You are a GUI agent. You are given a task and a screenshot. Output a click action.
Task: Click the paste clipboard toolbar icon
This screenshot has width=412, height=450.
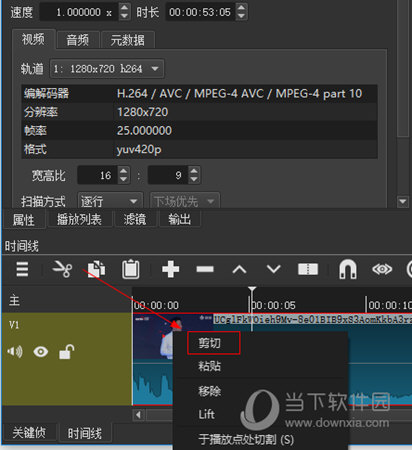point(130,269)
